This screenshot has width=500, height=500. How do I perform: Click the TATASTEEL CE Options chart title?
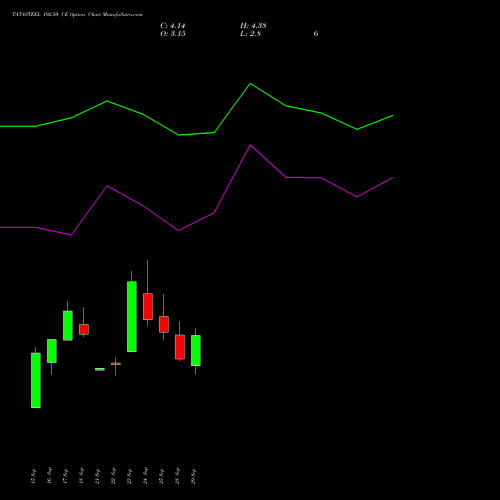(x=77, y=15)
